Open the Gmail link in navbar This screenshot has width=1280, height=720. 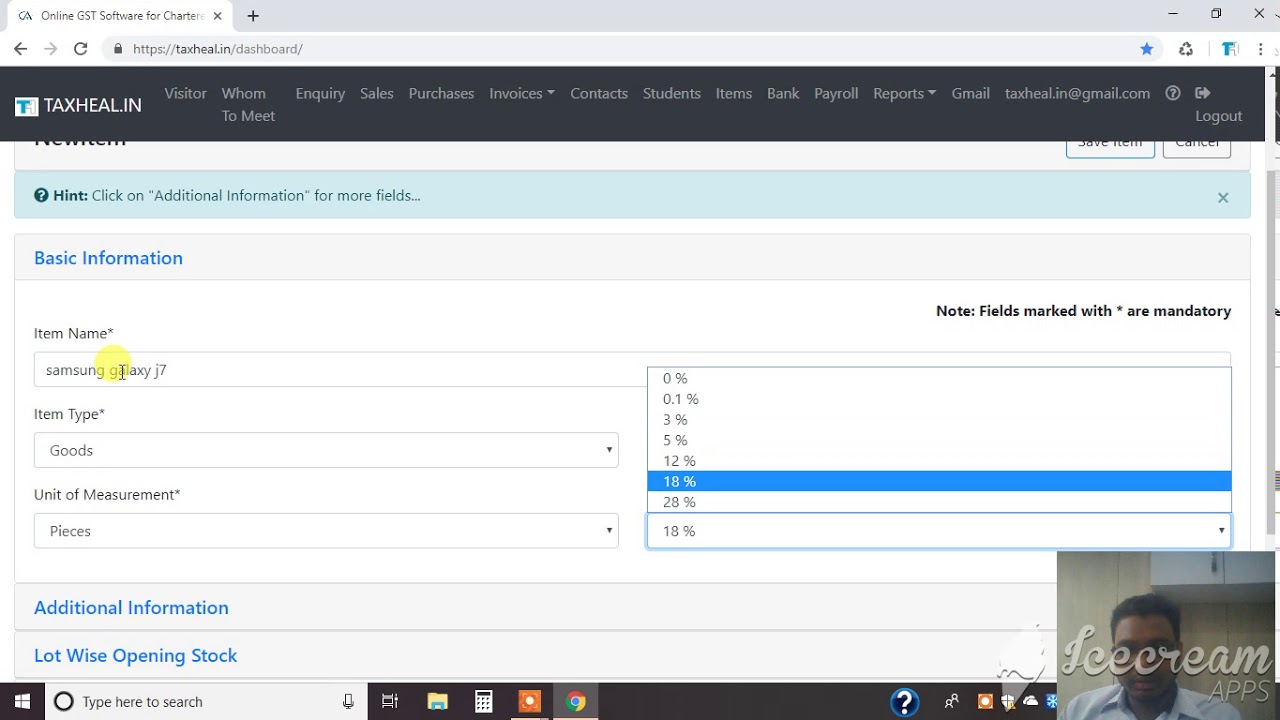(970, 93)
